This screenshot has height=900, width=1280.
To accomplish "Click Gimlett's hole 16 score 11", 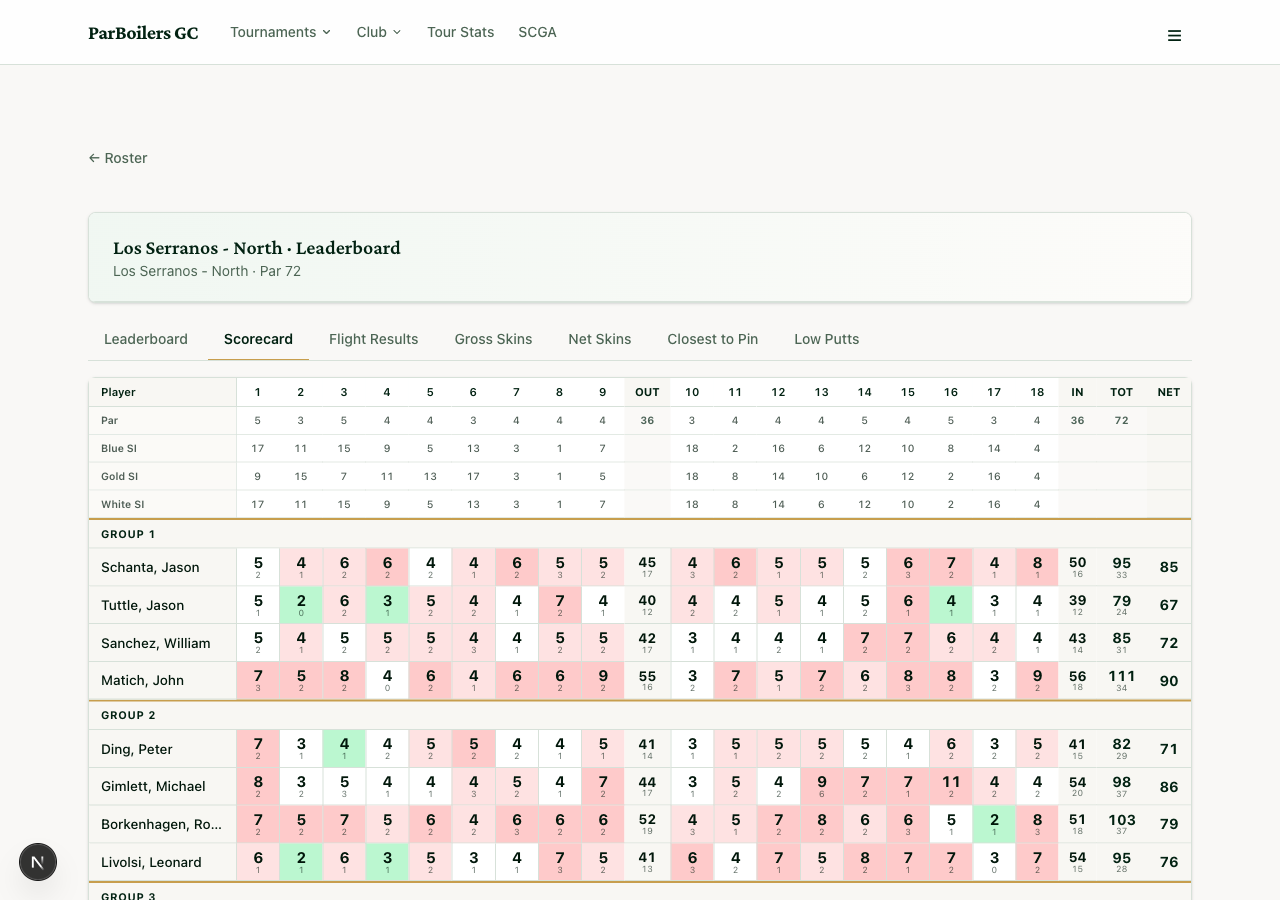I will tap(951, 786).
